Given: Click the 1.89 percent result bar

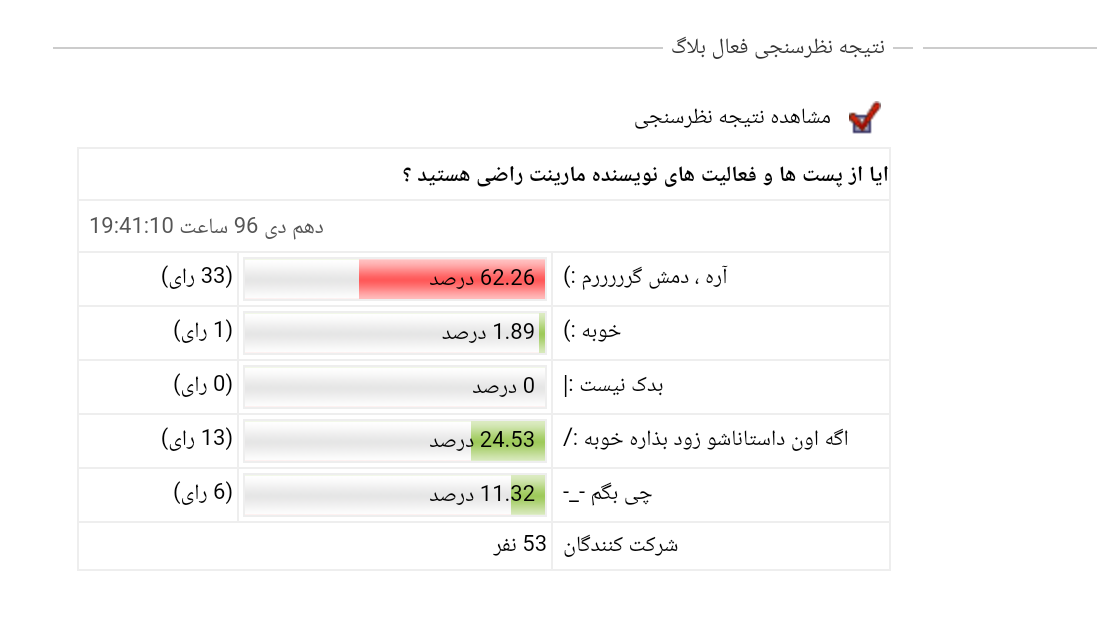Looking at the screenshot, I should [x=395, y=333].
